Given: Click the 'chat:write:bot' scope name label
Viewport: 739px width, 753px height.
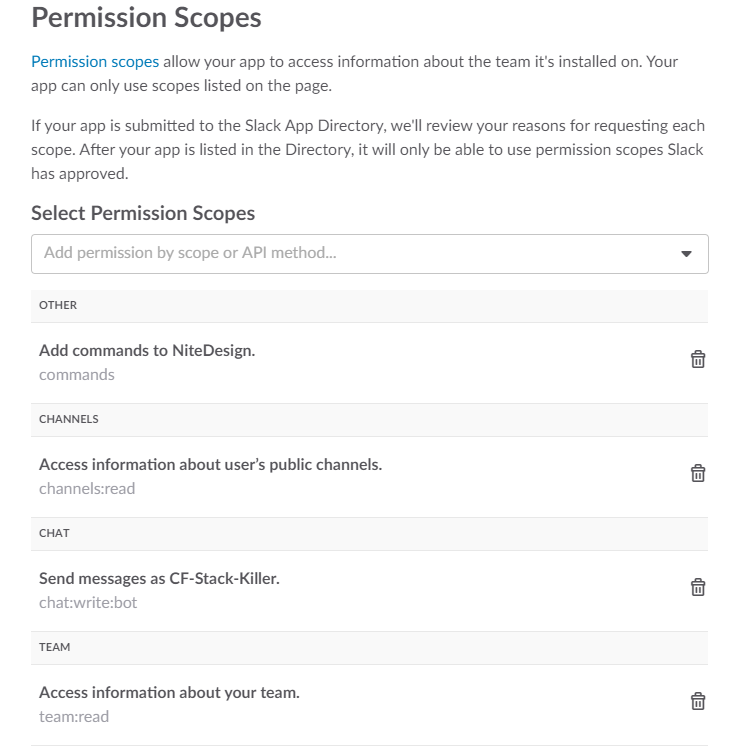Looking at the screenshot, I should [88, 603].
